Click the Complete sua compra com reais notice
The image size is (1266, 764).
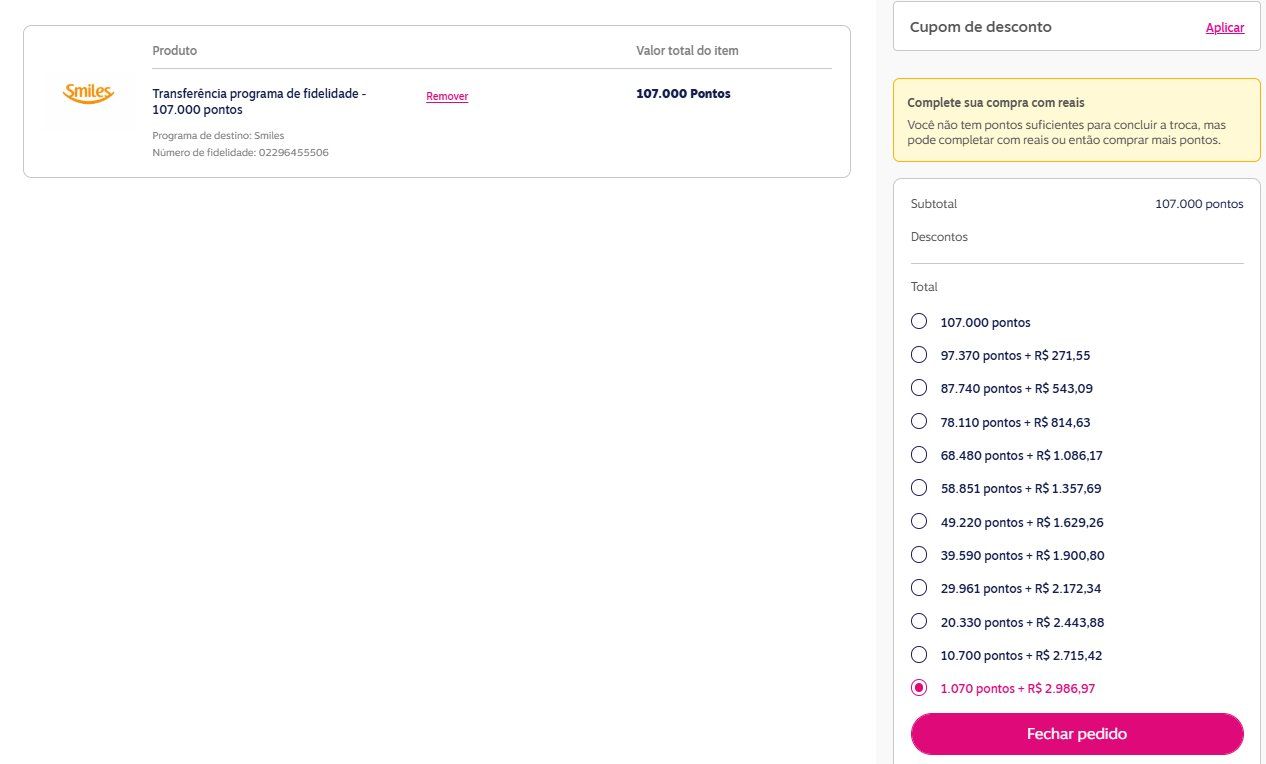click(1077, 120)
